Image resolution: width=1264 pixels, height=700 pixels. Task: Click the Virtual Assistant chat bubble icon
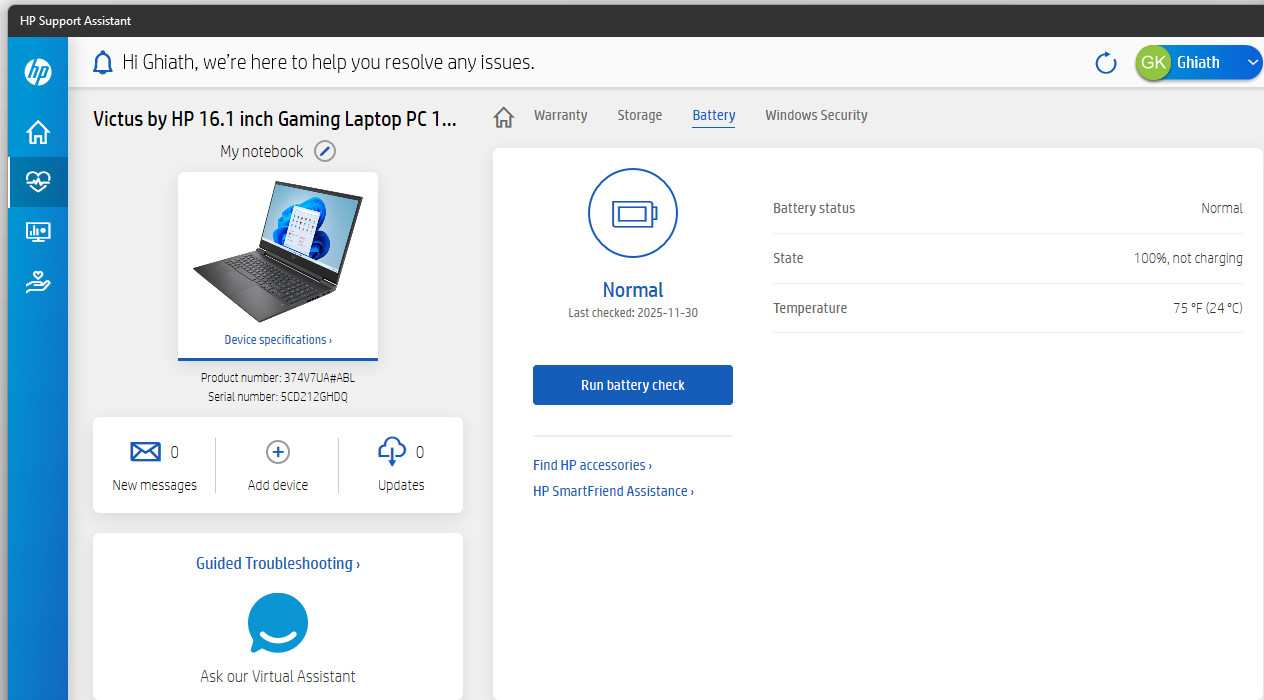278,623
